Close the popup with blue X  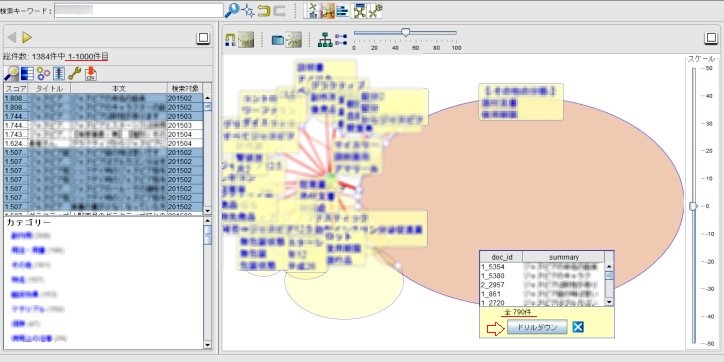(x=578, y=327)
